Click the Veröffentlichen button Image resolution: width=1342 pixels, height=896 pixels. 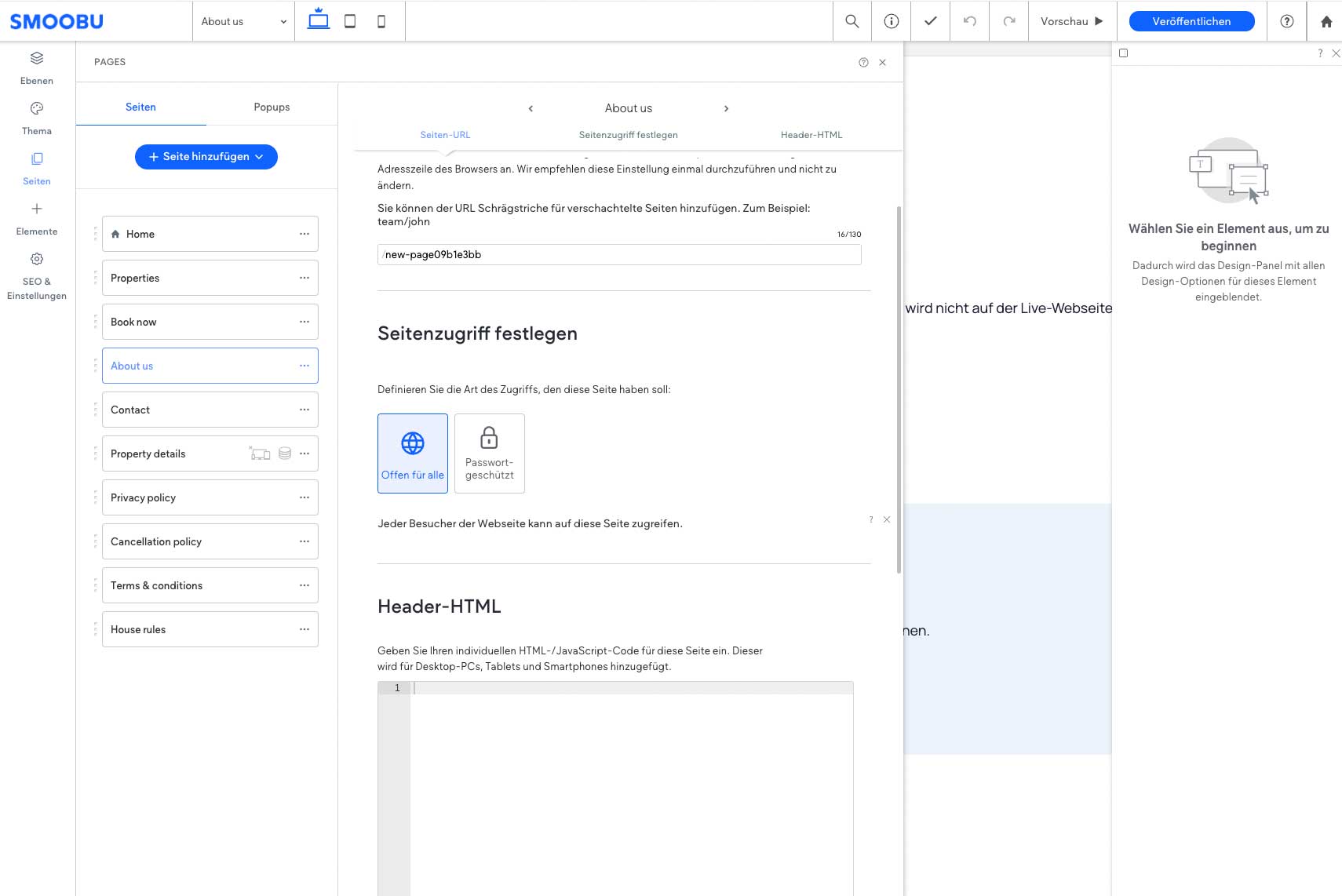(x=1191, y=21)
